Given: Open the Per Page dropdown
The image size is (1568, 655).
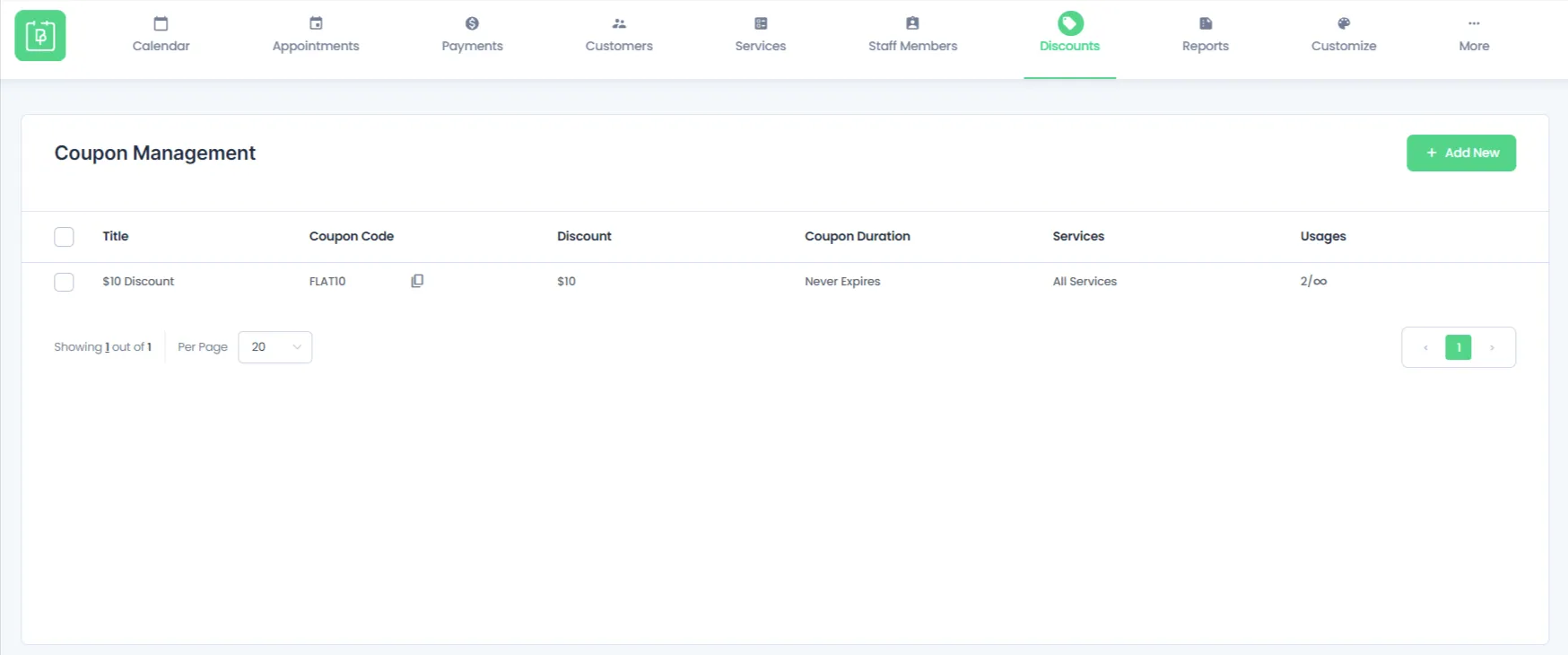Looking at the screenshot, I should (275, 347).
